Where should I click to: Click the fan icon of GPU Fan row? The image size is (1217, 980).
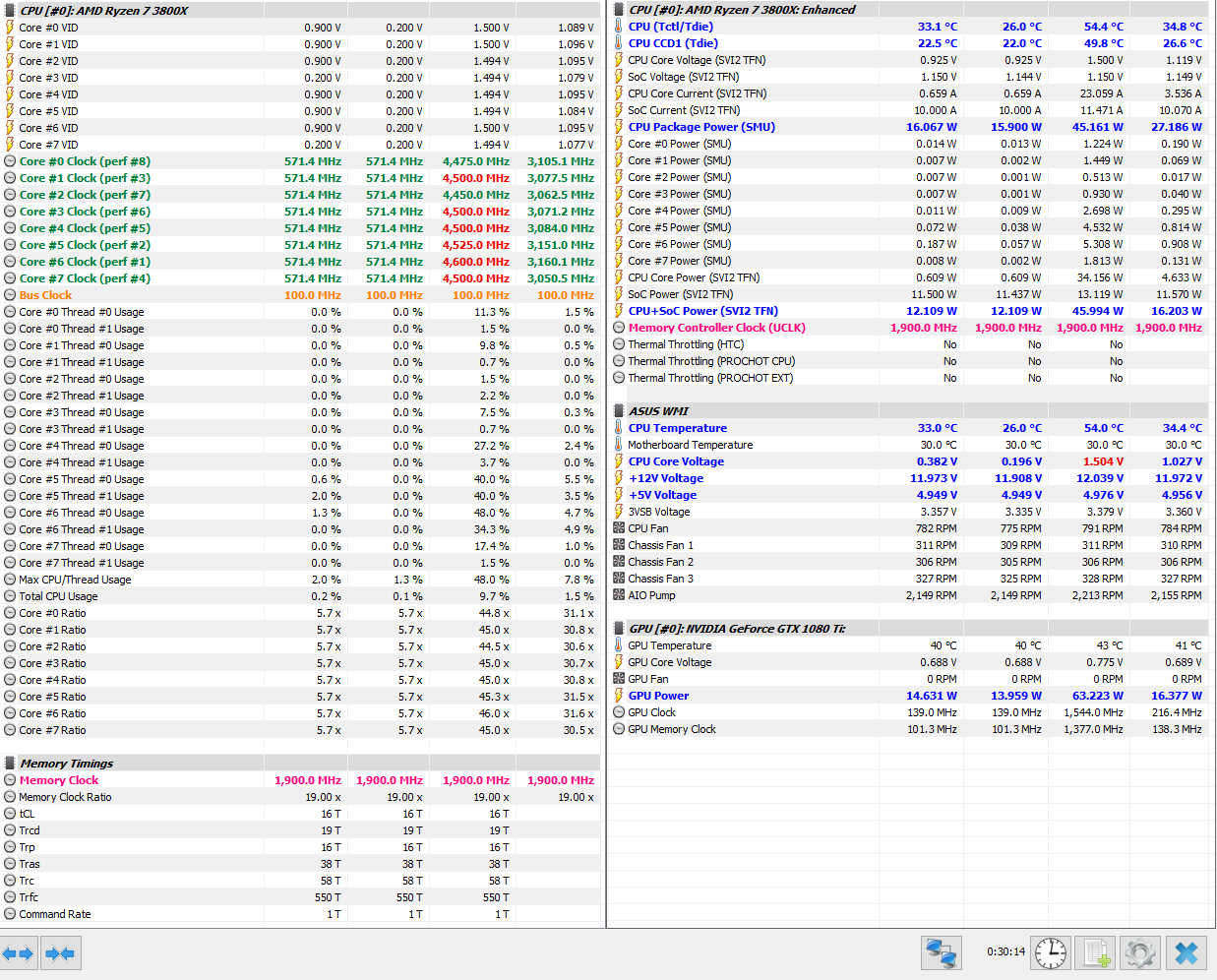[619, 679]
